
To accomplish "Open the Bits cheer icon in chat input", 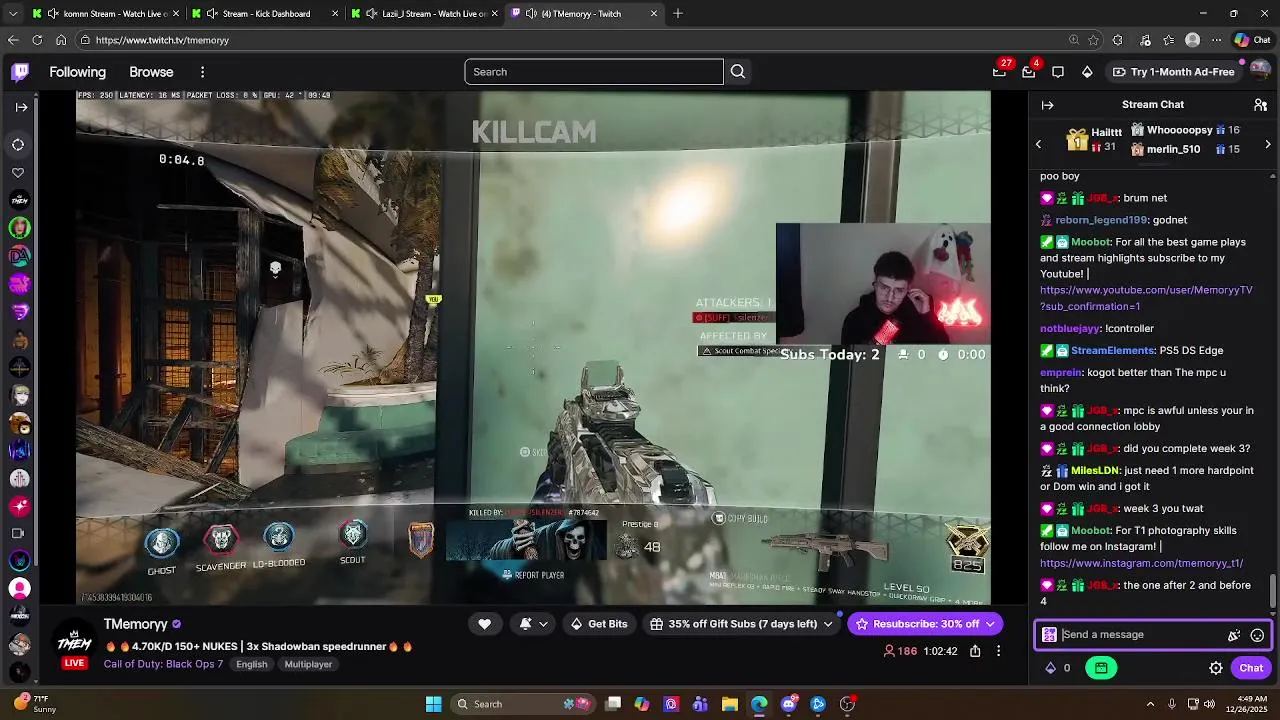I will (1234, 635).
